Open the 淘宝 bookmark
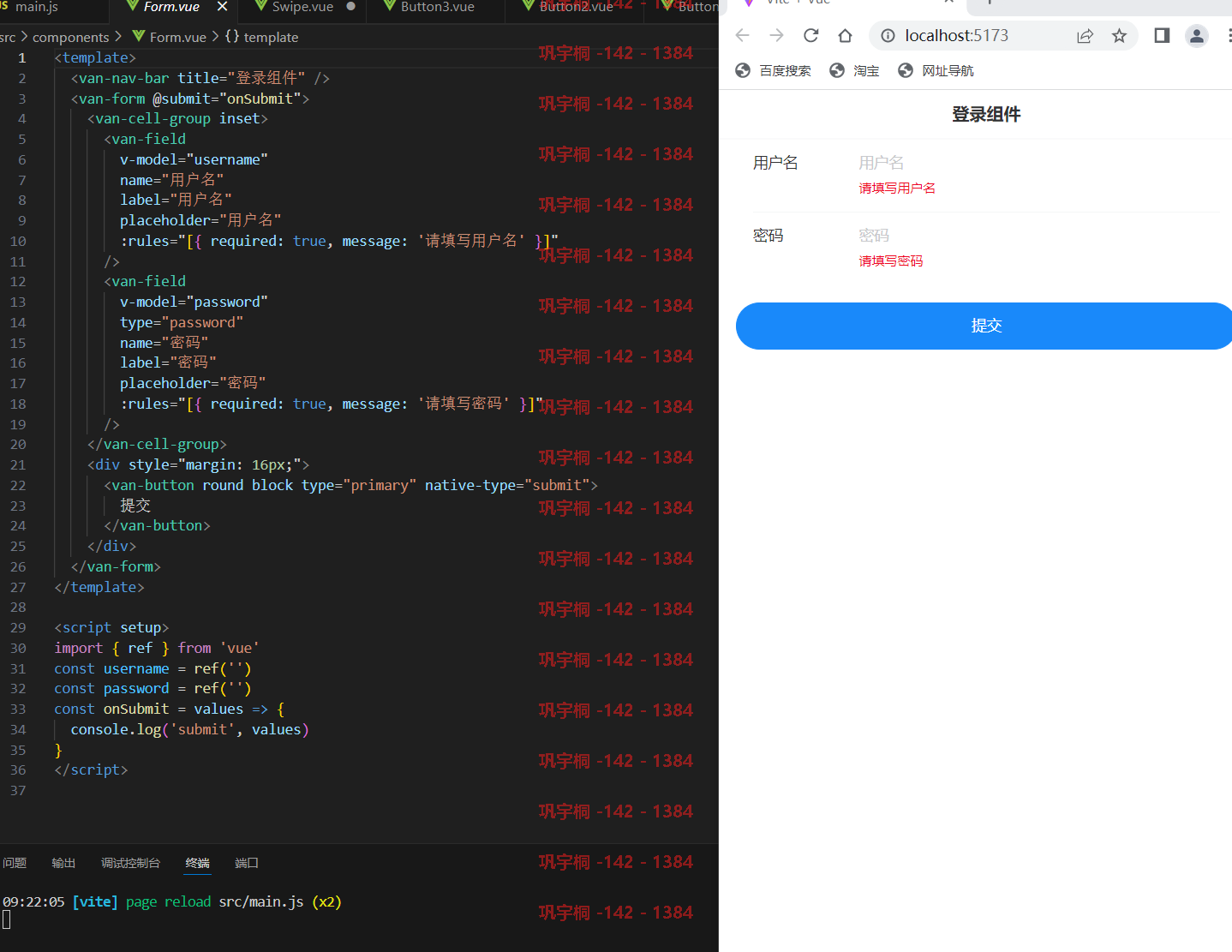This screenshot has width=1232, height=952. 855,70
